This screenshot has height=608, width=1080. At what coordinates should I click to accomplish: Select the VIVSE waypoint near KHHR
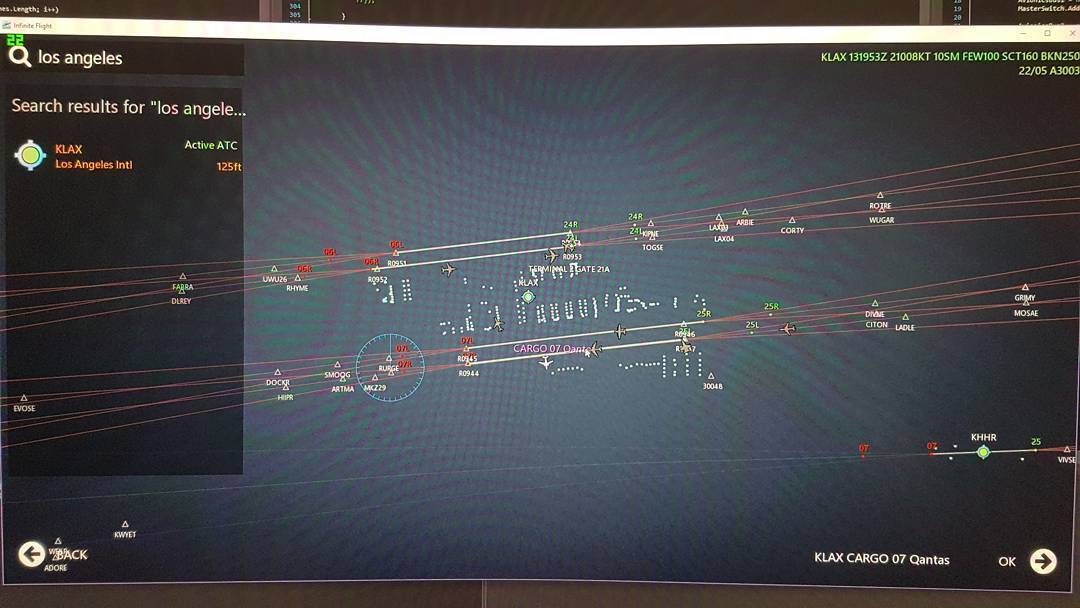tap(1067, 454)
